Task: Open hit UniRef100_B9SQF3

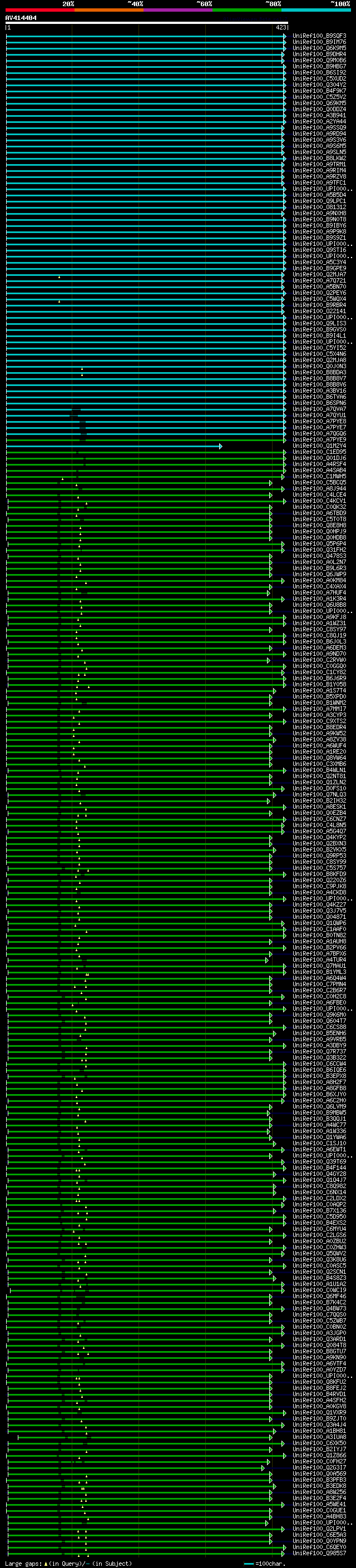Action: point(319,36)
